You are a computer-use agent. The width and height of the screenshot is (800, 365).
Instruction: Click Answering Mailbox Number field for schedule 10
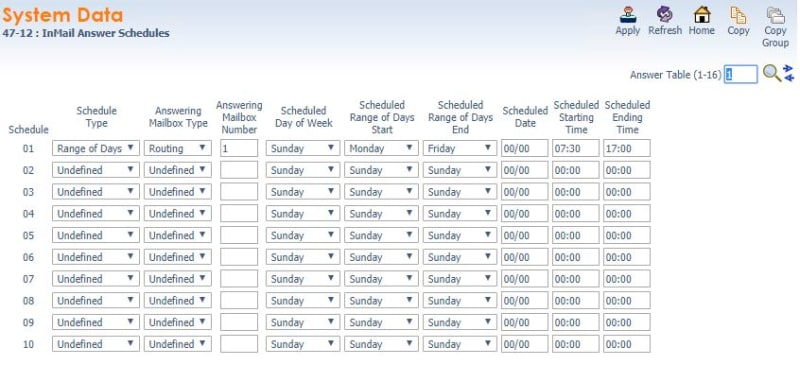(239, 344)
